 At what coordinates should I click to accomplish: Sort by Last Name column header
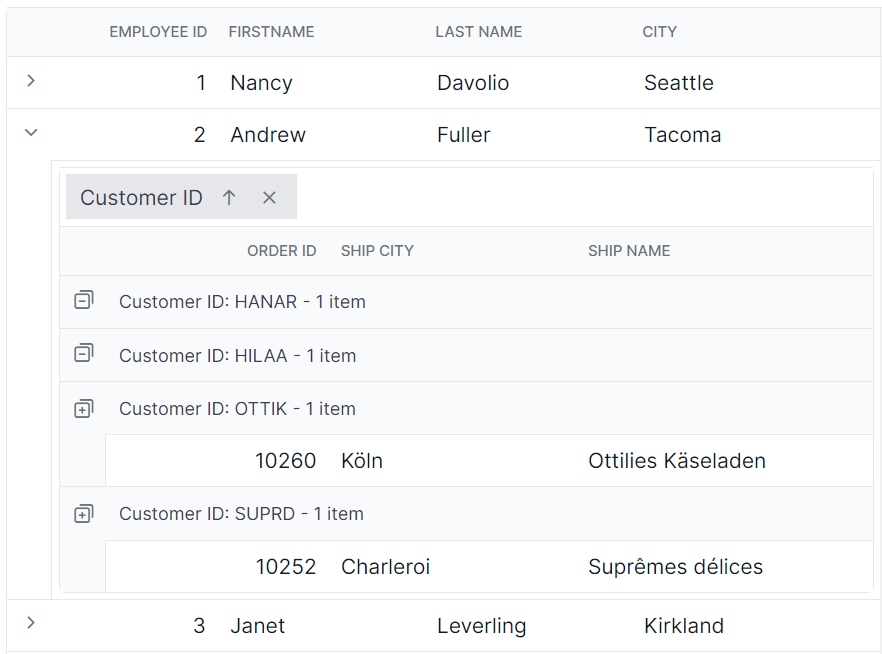[x=479, y=32]
